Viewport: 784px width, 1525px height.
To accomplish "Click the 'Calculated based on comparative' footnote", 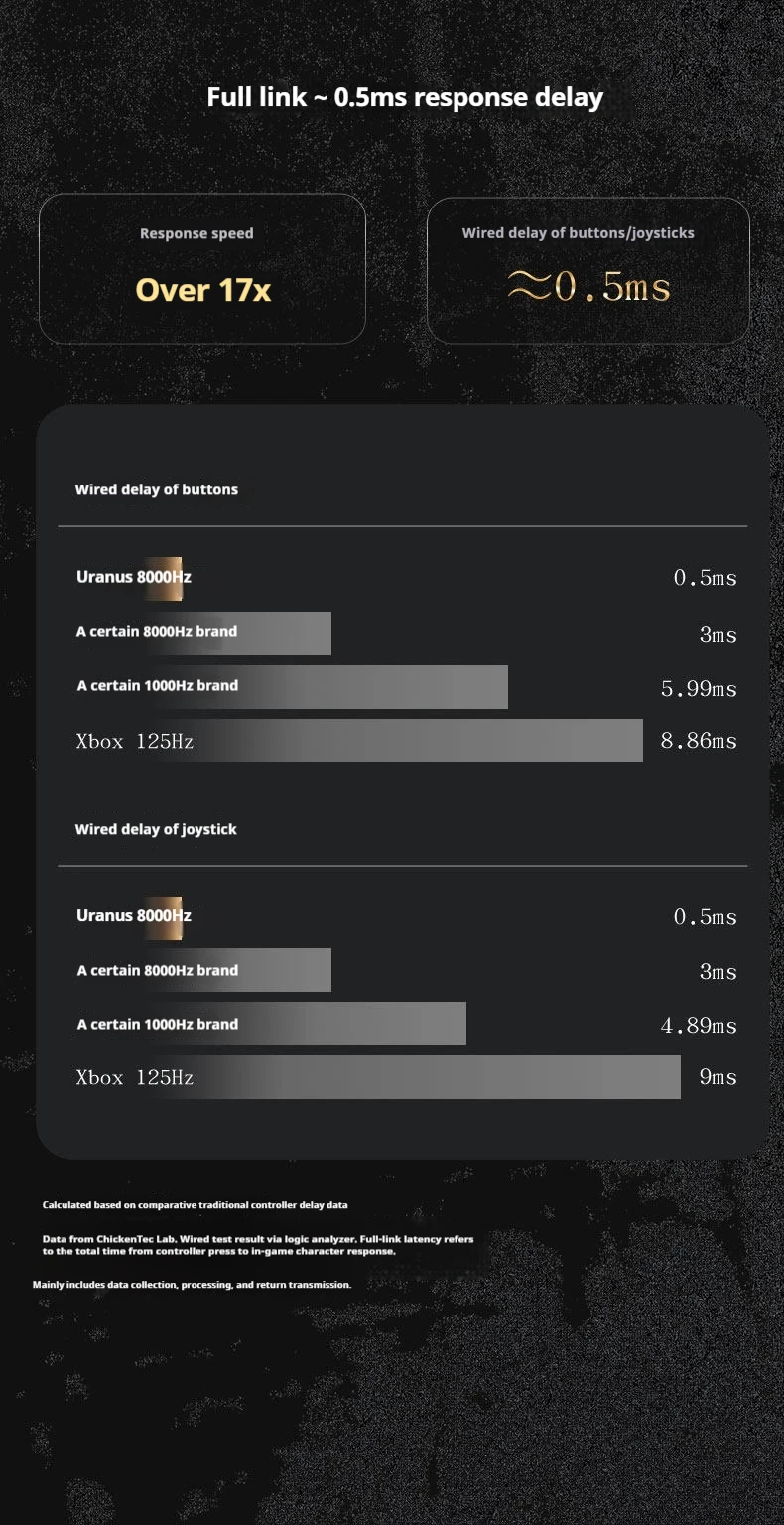I will (x=196, y=1205).
